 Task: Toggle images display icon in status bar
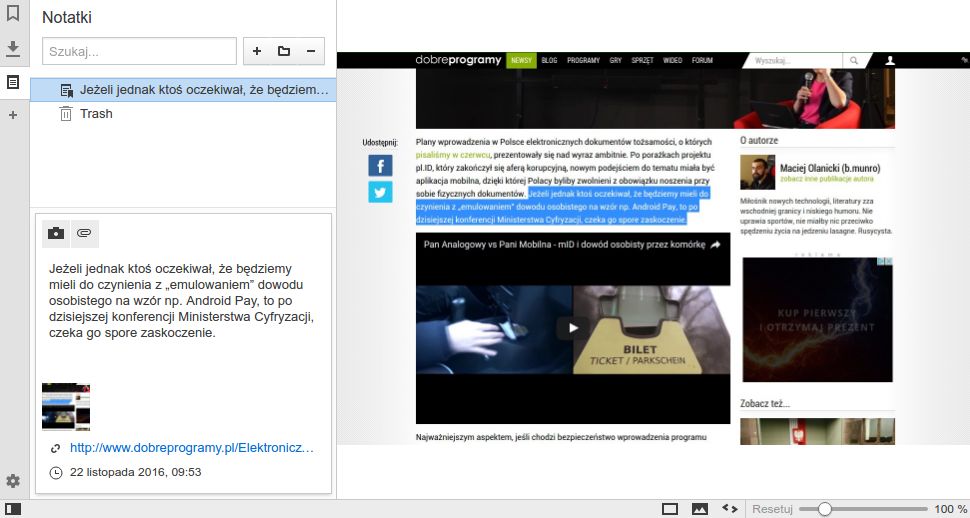click(x=700, y=509)
